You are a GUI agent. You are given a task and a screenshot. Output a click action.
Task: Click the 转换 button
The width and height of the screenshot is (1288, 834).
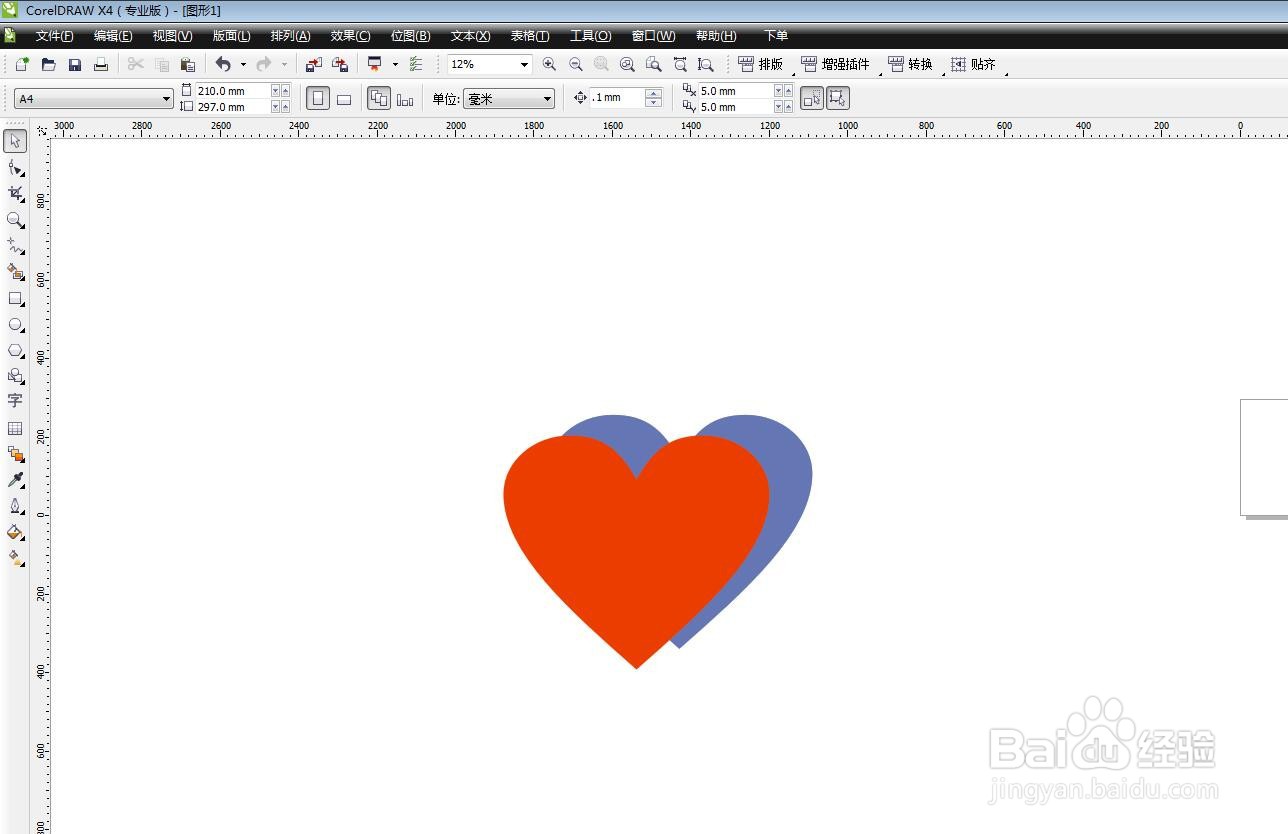coord(910,64)
